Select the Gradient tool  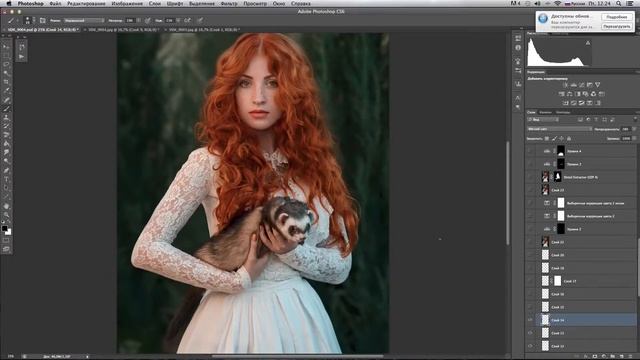pyautogui.click(x=6, y=144)
